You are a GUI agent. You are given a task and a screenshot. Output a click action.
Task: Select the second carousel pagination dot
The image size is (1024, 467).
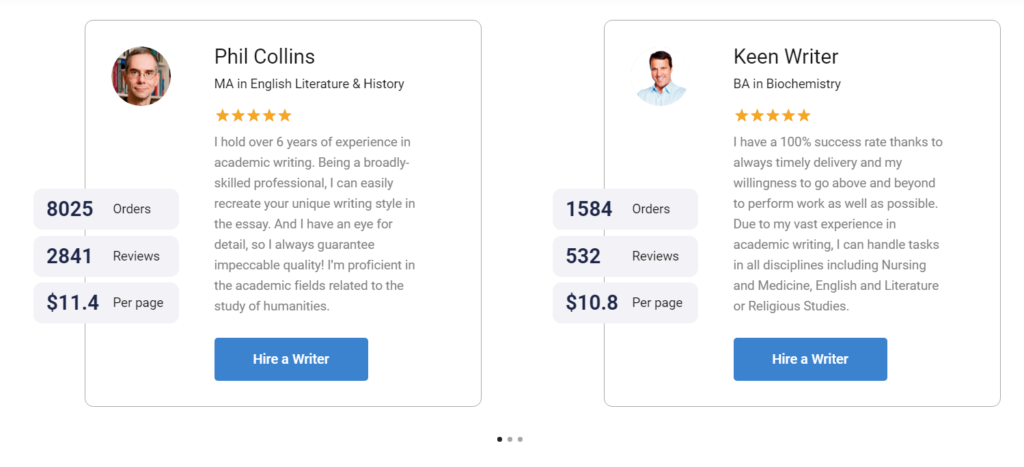510,440
